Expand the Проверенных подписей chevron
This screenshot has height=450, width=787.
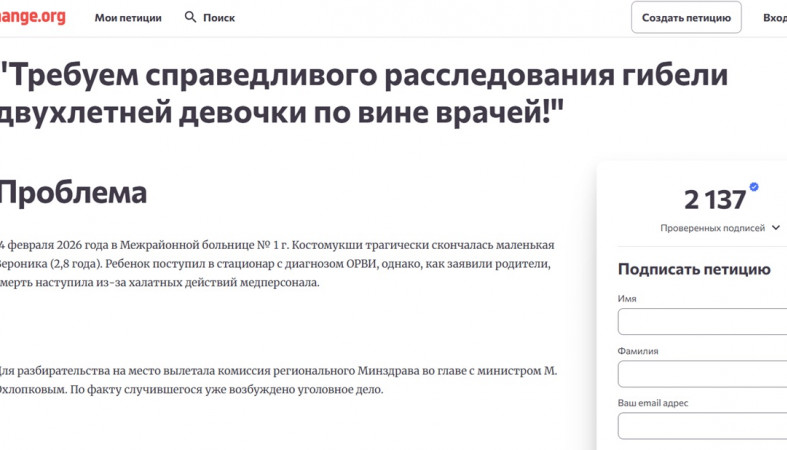point(775,228)
